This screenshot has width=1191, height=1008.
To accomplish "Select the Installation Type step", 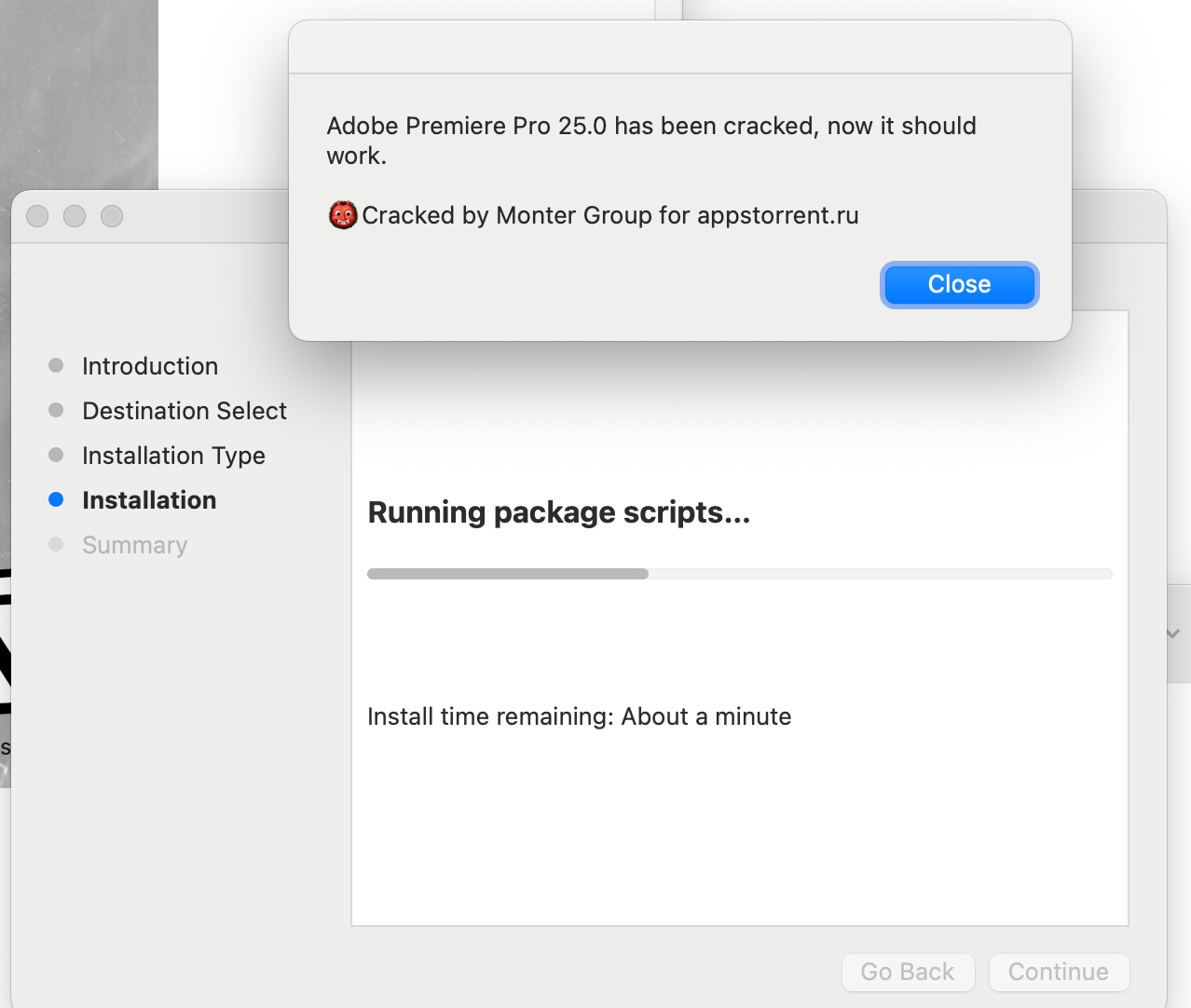I will click(x=173, y=456).
